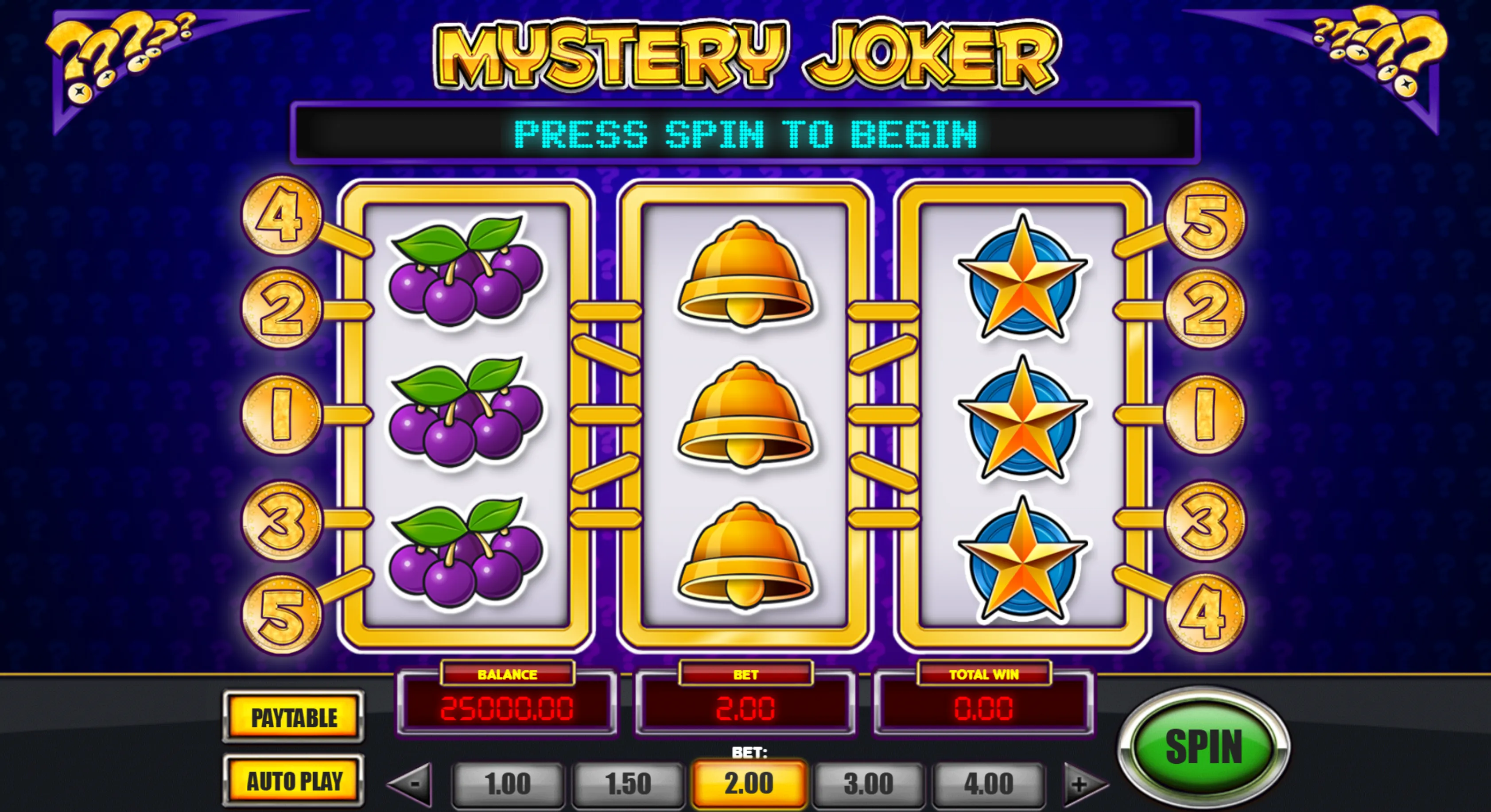Increase bet with the plus arrow
Screen dimensions: 1491x812
tap(1083, 784)
